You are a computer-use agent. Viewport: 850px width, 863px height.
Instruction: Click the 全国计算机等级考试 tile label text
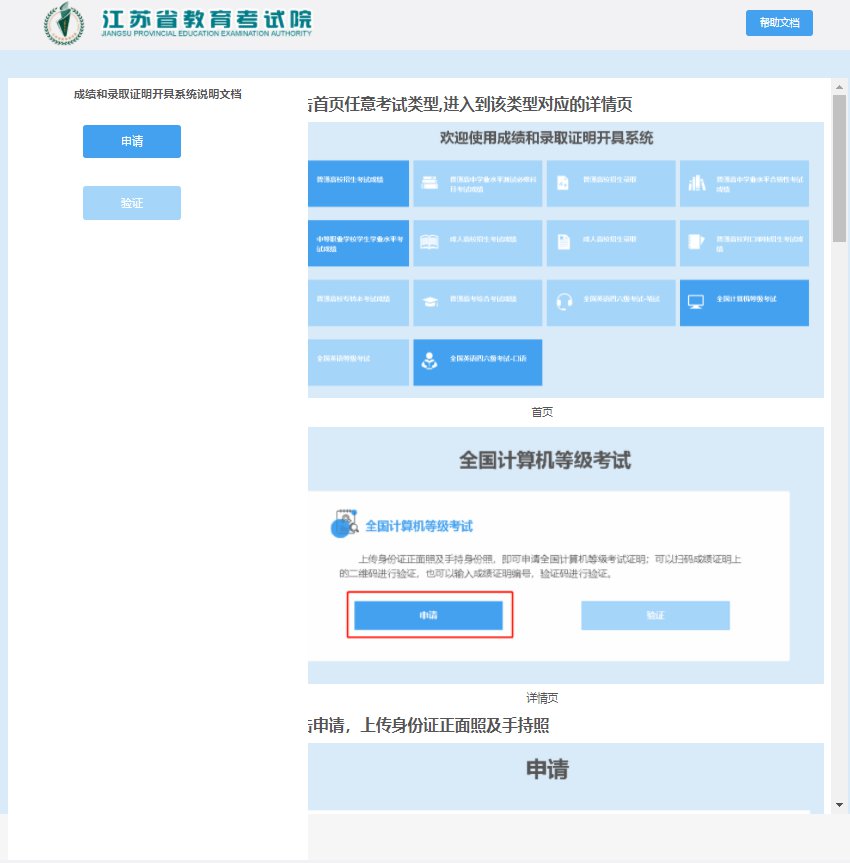746,299
